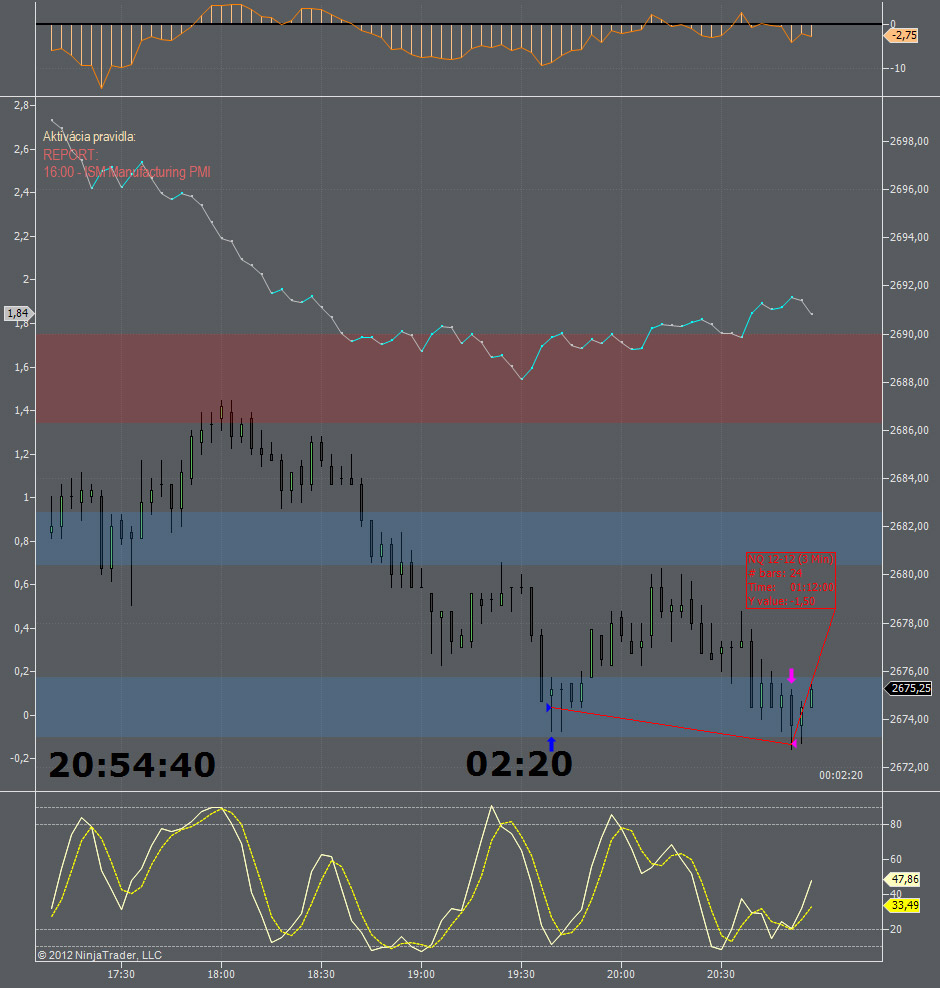The height and width of the screenshot is (988, 940).
Task: Click the 1,6 left axis label
Action: [x=21, y=367]
